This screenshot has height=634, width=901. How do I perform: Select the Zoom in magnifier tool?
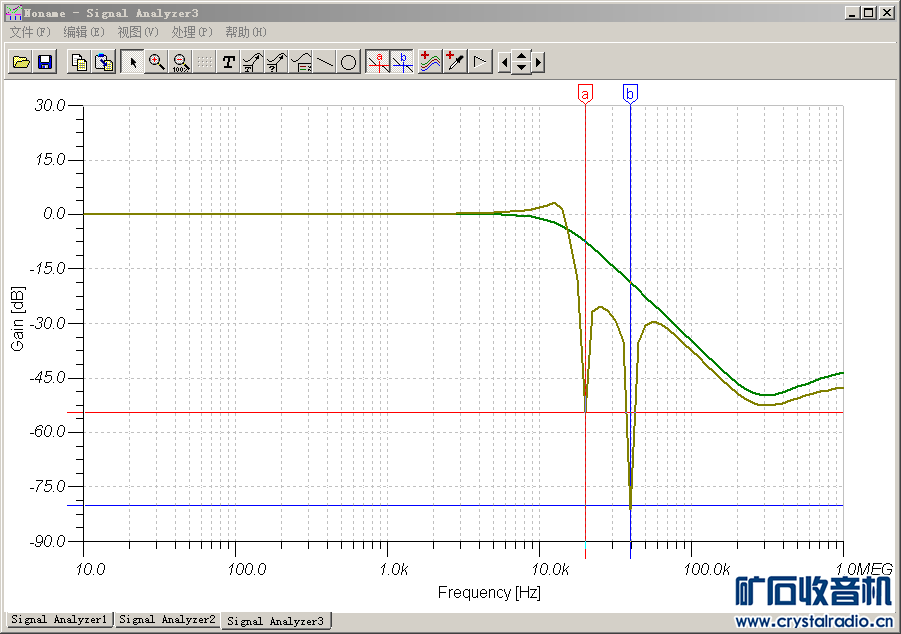tap(156, 62)
